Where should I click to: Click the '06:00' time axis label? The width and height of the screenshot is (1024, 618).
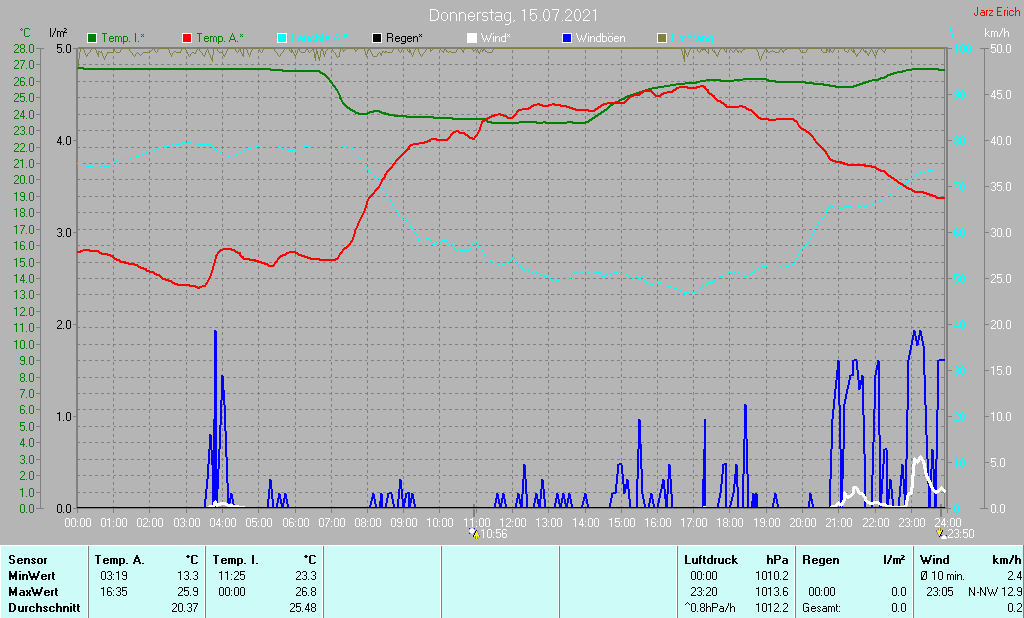coord(295,523)
